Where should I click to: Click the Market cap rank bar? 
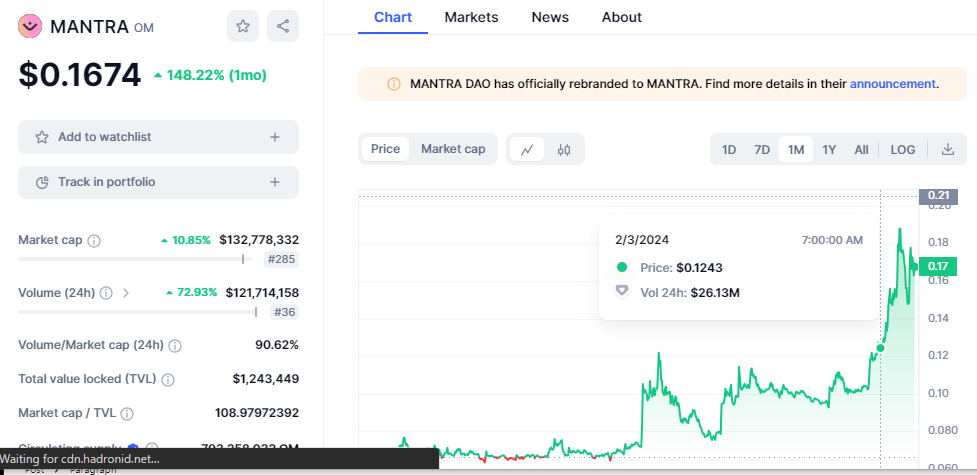[135, 259]
